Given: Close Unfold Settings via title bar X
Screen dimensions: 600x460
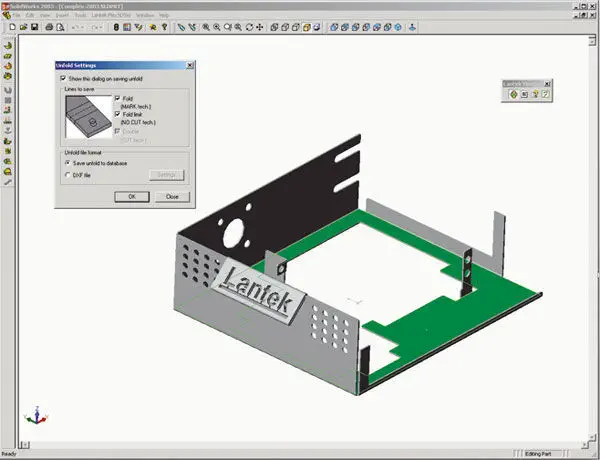Looking at the screenshot, I should pos(188,66).
